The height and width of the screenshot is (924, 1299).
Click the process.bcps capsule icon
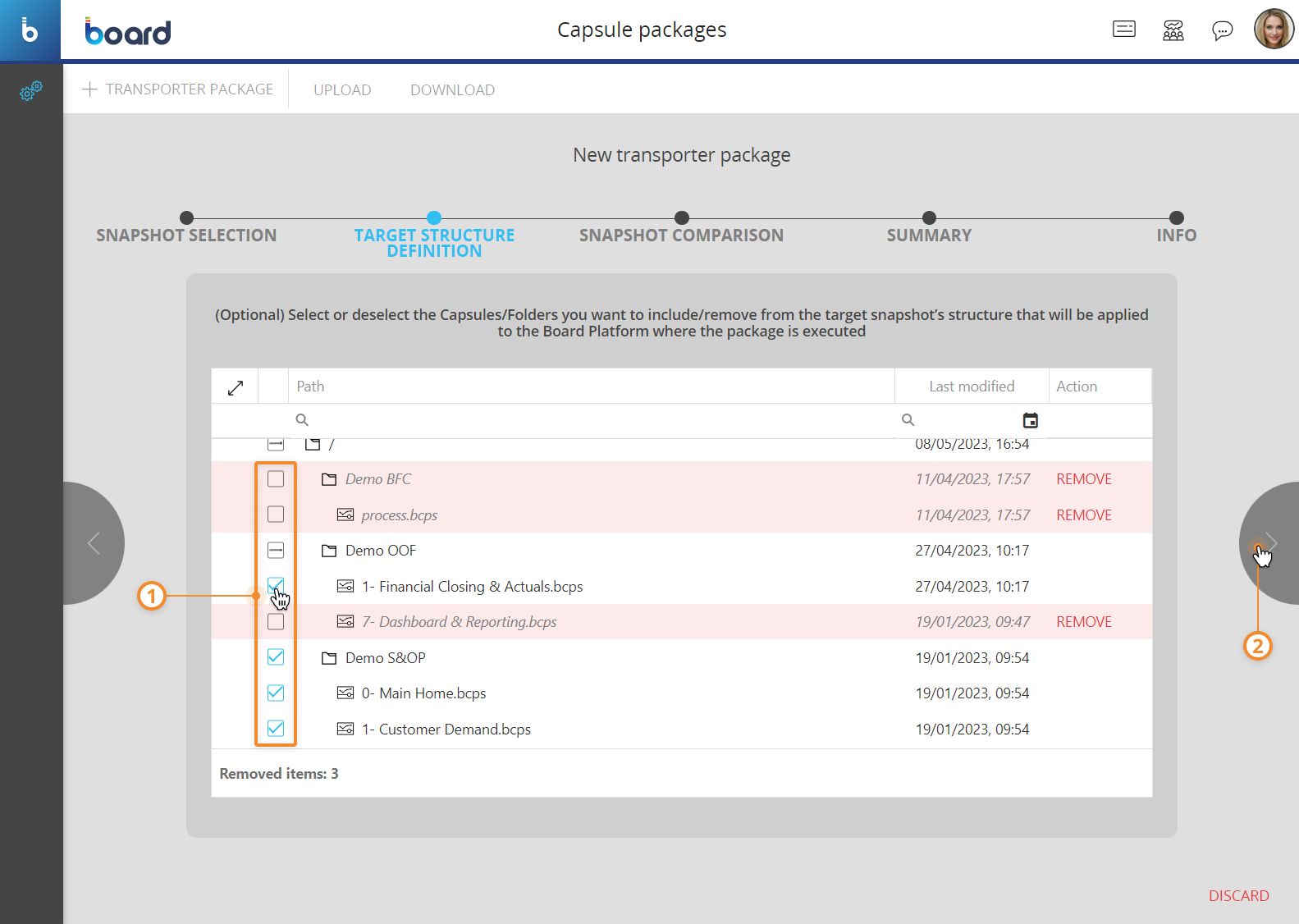tap(345, 515)
